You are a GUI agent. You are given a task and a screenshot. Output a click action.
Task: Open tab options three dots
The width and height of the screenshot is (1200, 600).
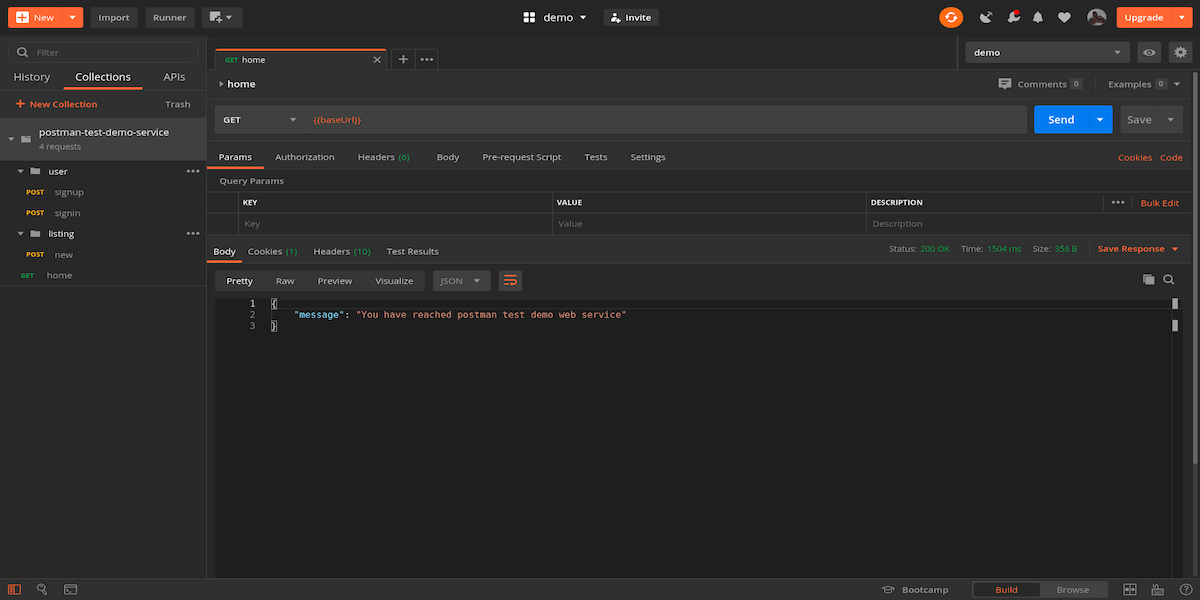427,59
